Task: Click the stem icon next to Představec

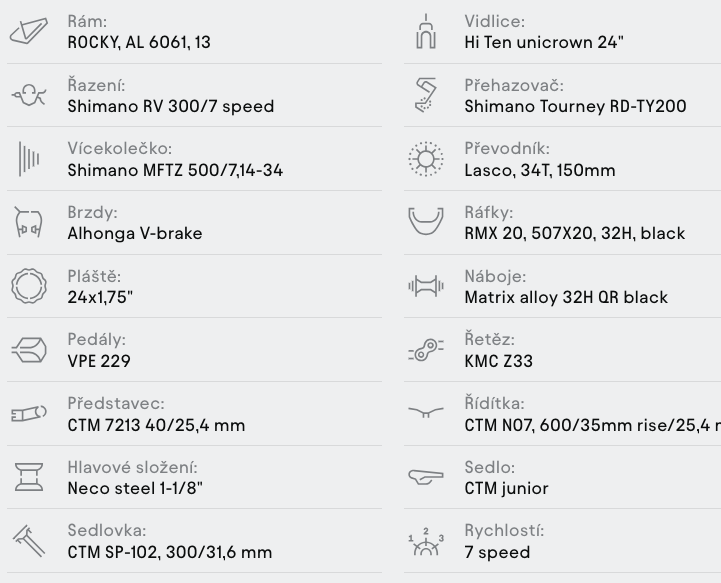Action: point(29,413)
